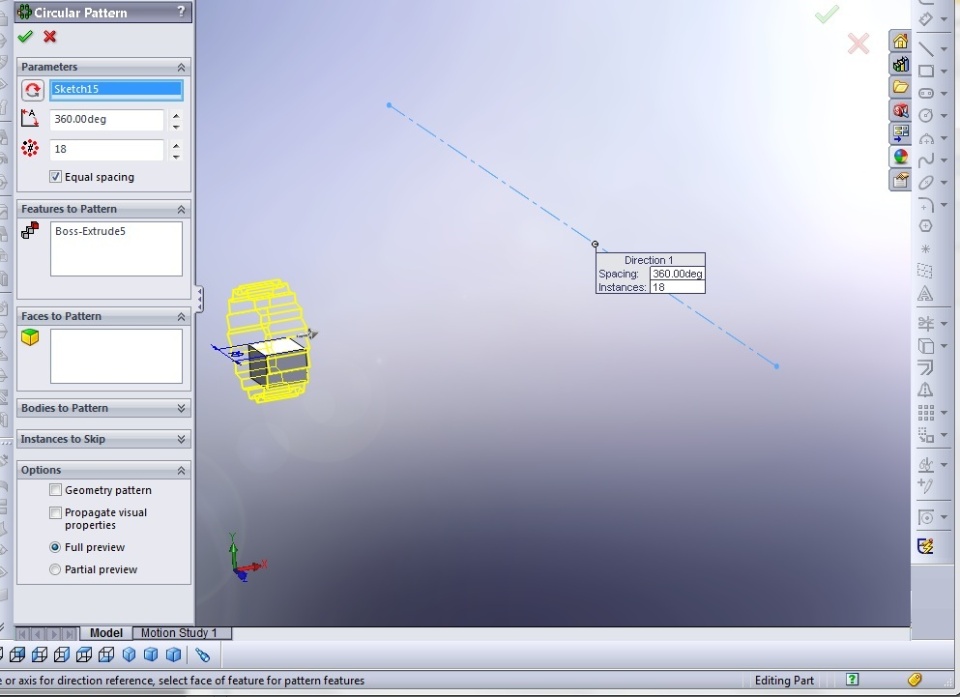Accept the Circular Pattern with green checkmark

(25, 37)
